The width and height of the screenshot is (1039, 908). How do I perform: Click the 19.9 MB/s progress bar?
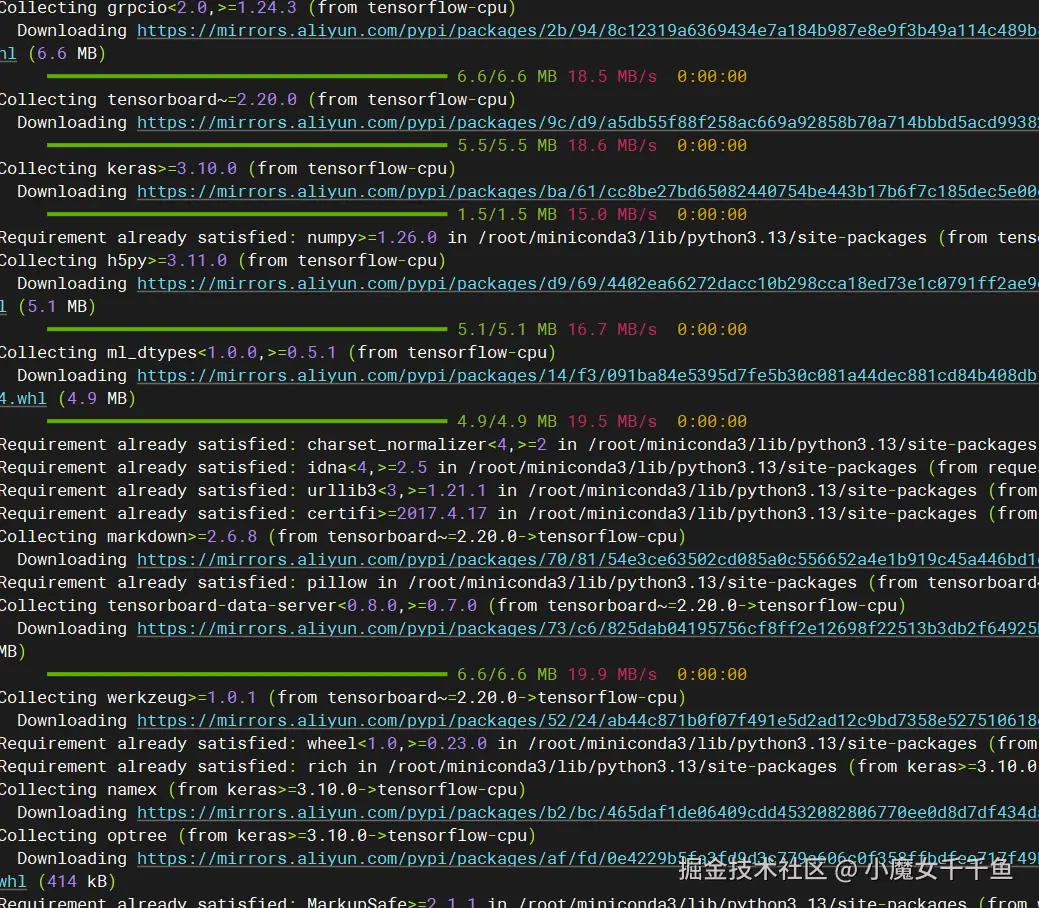247,675
